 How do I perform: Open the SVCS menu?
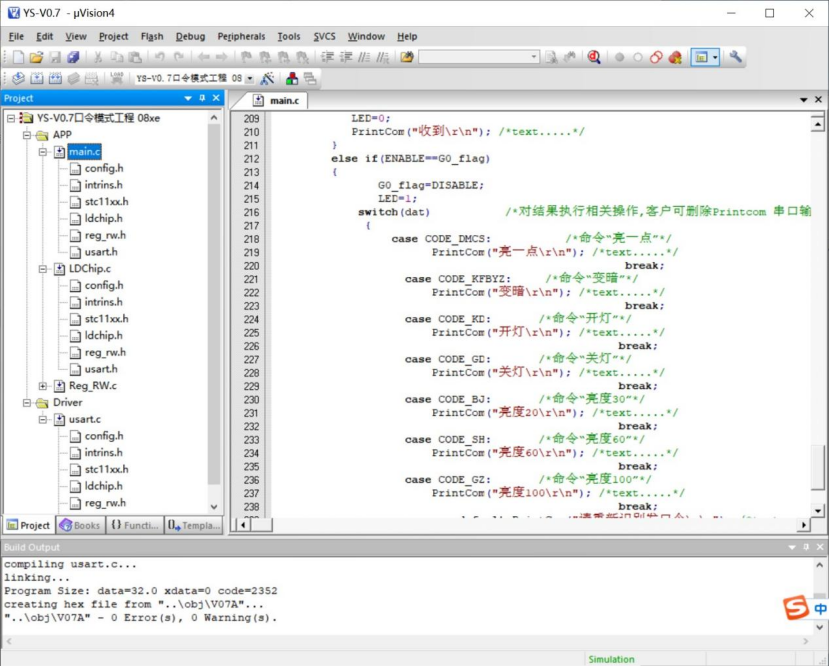click(x=324, y=37)
